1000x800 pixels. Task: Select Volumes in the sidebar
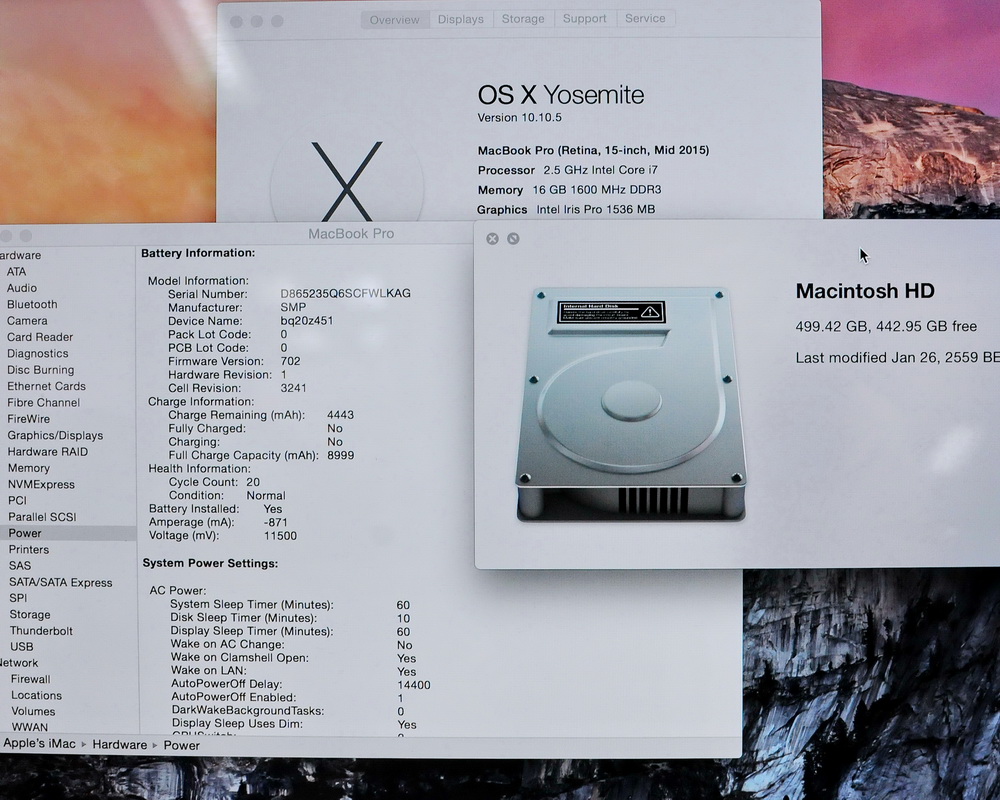coord(33,711)
